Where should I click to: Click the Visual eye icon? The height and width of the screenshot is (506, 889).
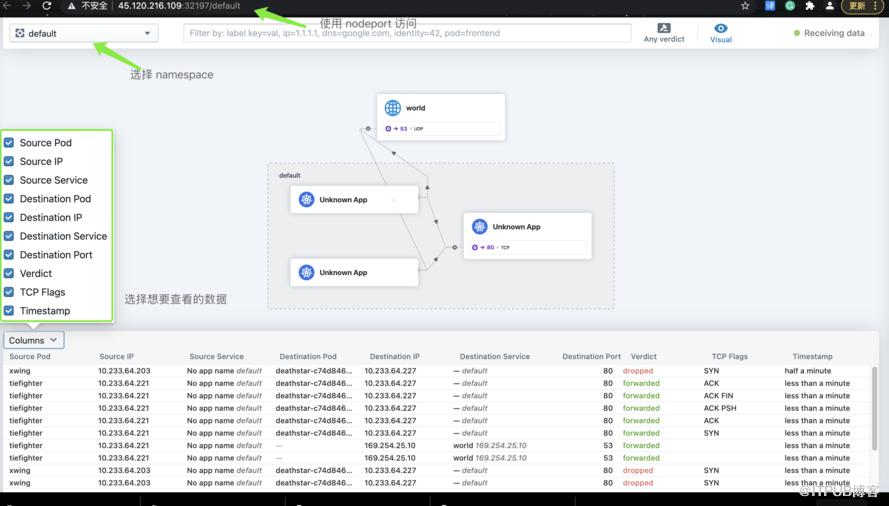pos(721,28)
